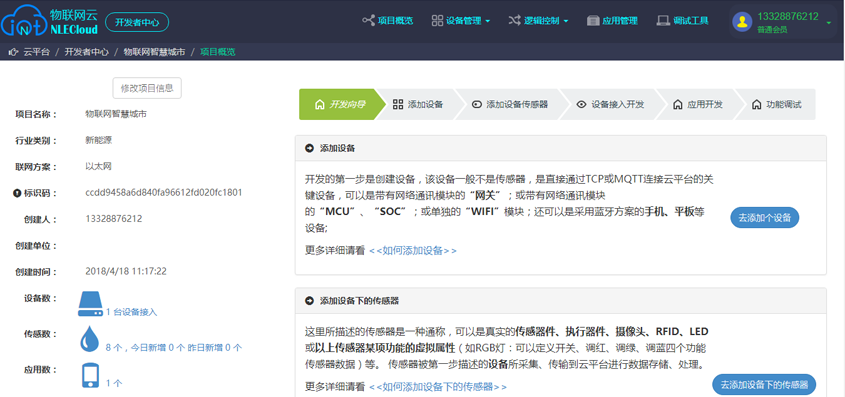
Task: Click the blue device drive icon
Action: (90, 304)
